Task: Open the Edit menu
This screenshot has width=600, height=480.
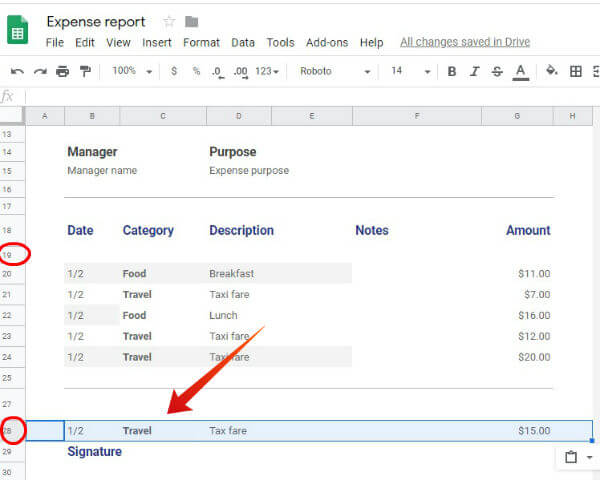Action: click(x=85, y=42)
